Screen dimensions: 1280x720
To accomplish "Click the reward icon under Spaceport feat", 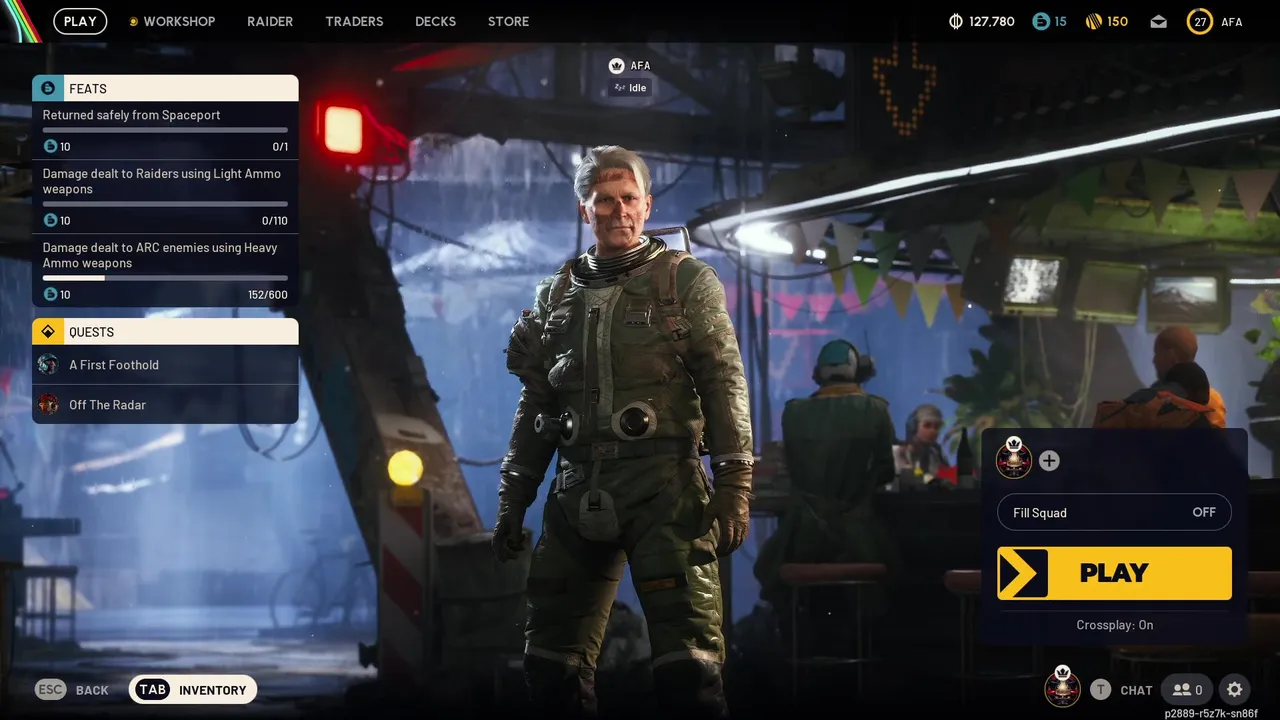I will [x=50, y=146].
